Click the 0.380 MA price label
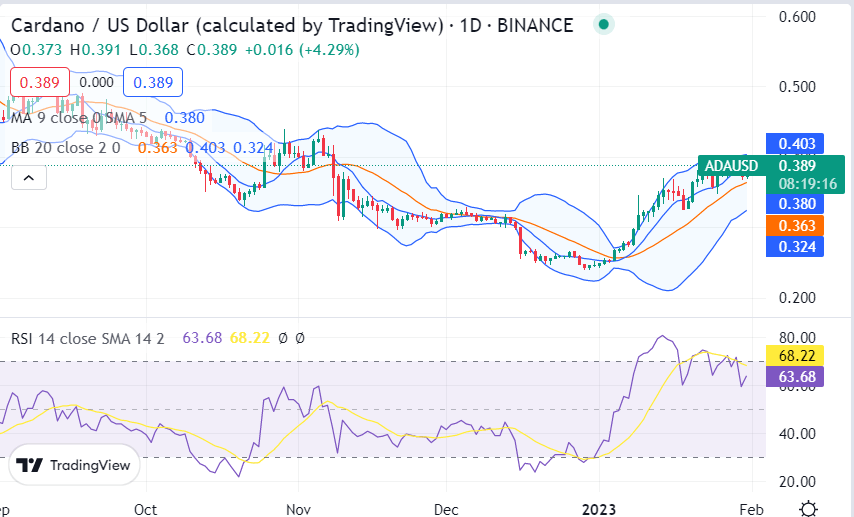Screen dimensions: 854x517 pyautogui.click(x=795, y=204)
